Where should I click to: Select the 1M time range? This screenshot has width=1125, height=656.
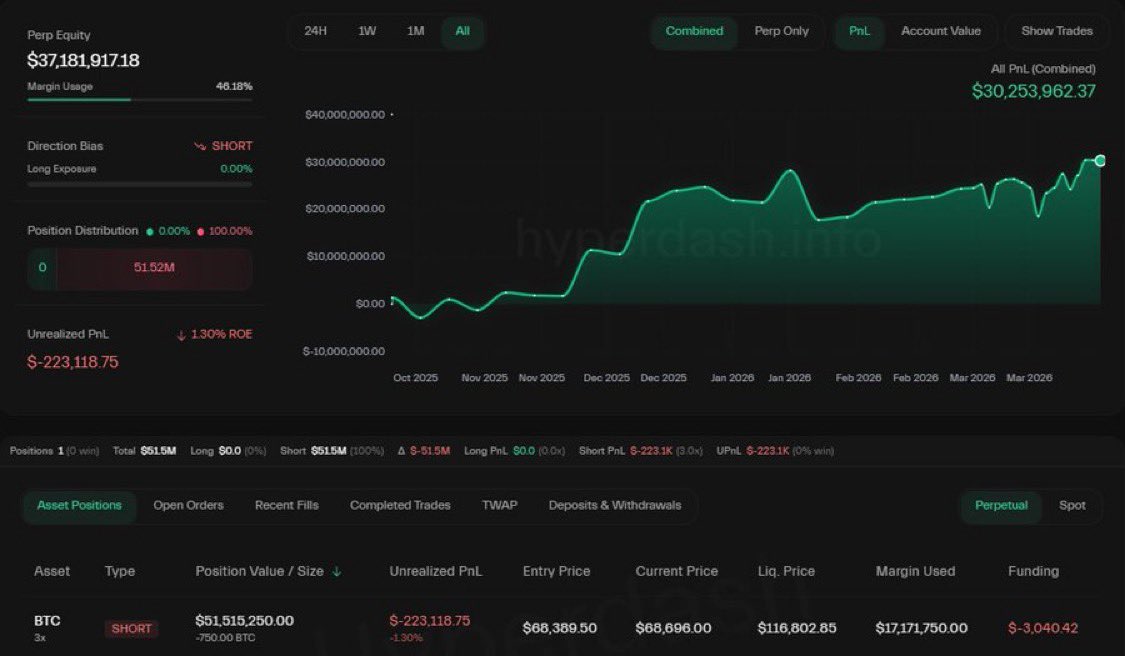coord(415,31)
